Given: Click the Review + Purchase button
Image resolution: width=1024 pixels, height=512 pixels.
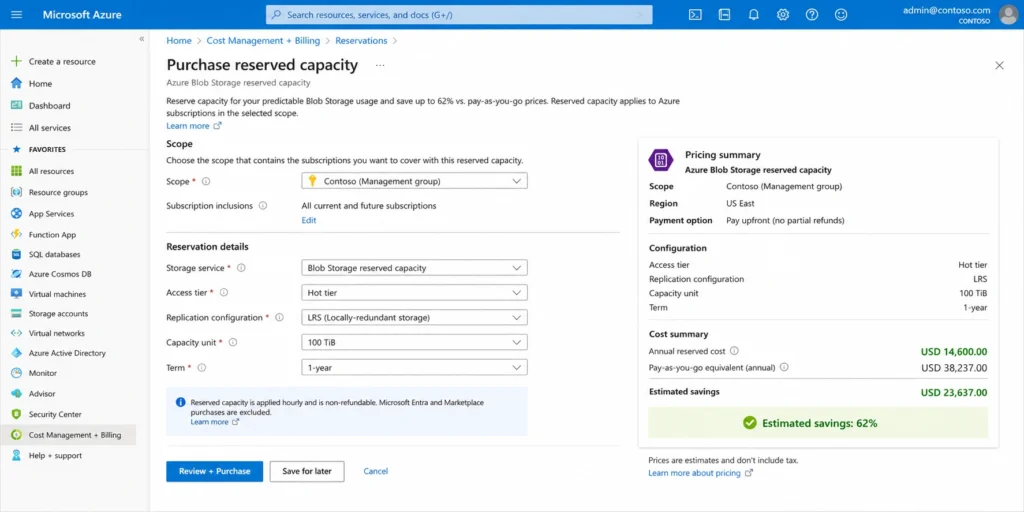Looking at the screenshot, I should pyautogui.click(x=214, y=471).
